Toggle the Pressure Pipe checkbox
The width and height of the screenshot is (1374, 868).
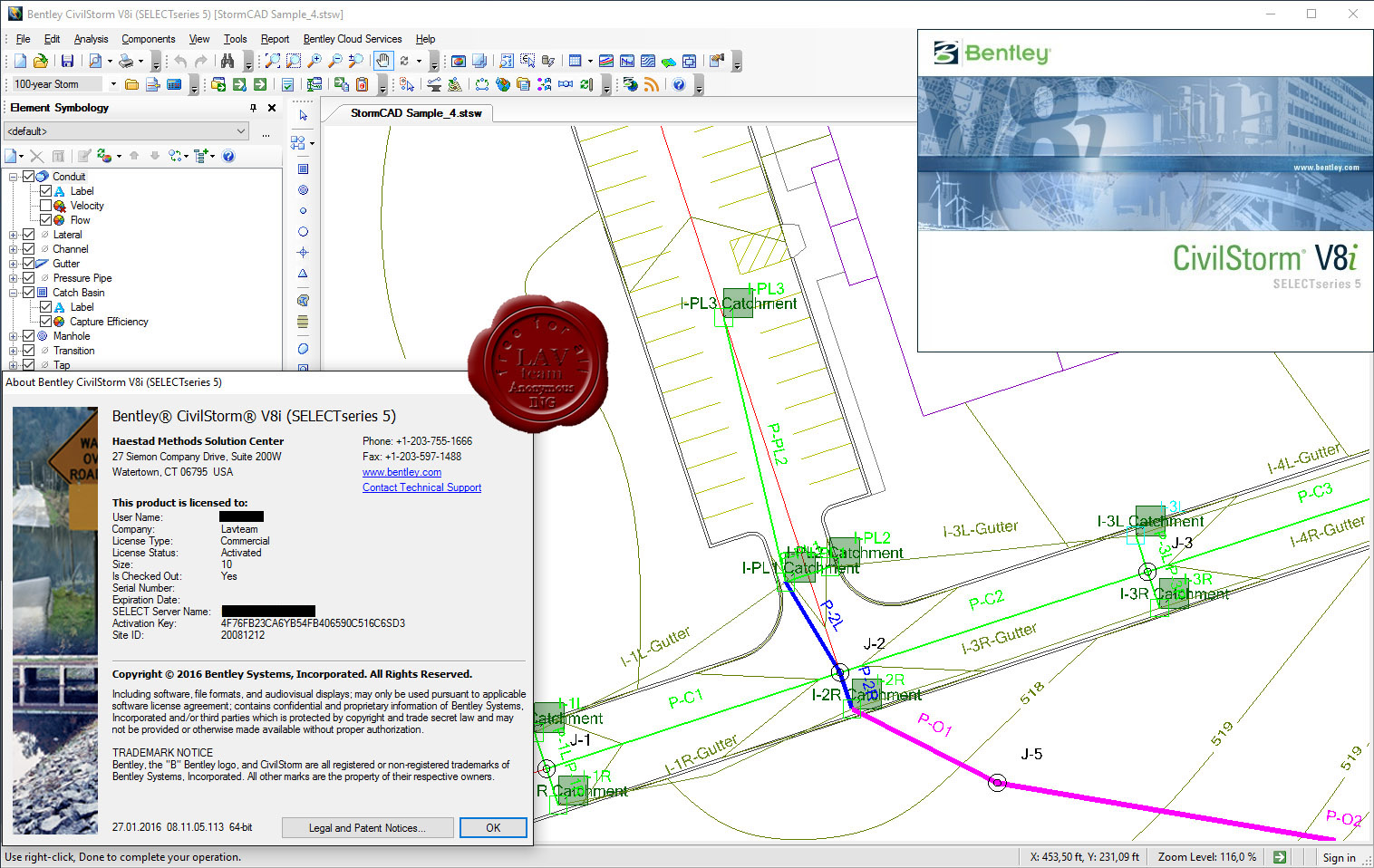click(28, 278)
